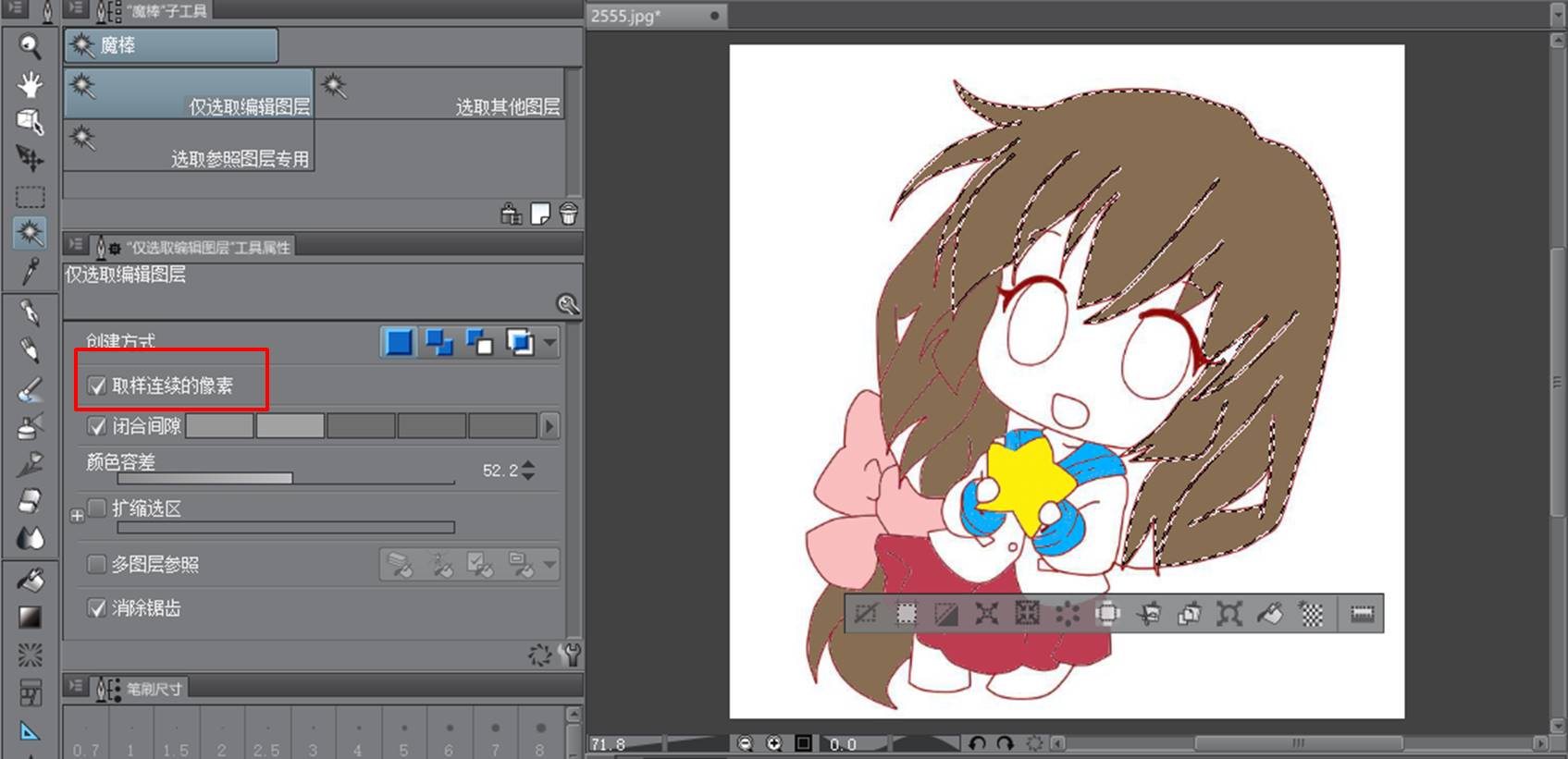The height and width of the screenshot is (759, 1568).
Task: Click Scale/Rotate transform in launcher
Action: pyautogui.click(x=1228, y=614)
